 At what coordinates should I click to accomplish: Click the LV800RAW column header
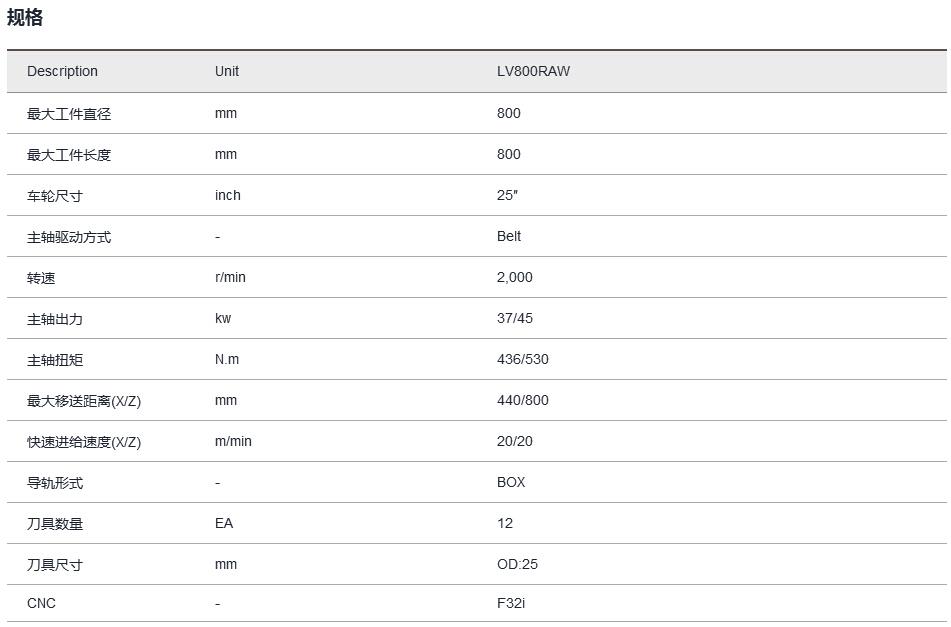(533, 71)
